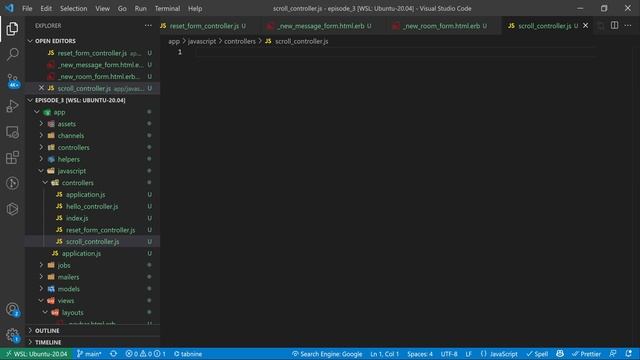Open hello_controller.js in explorer tree
Image resolution: width=640 pixels, height=360 pixels.
pyautogui.click(x=92, y=207)
